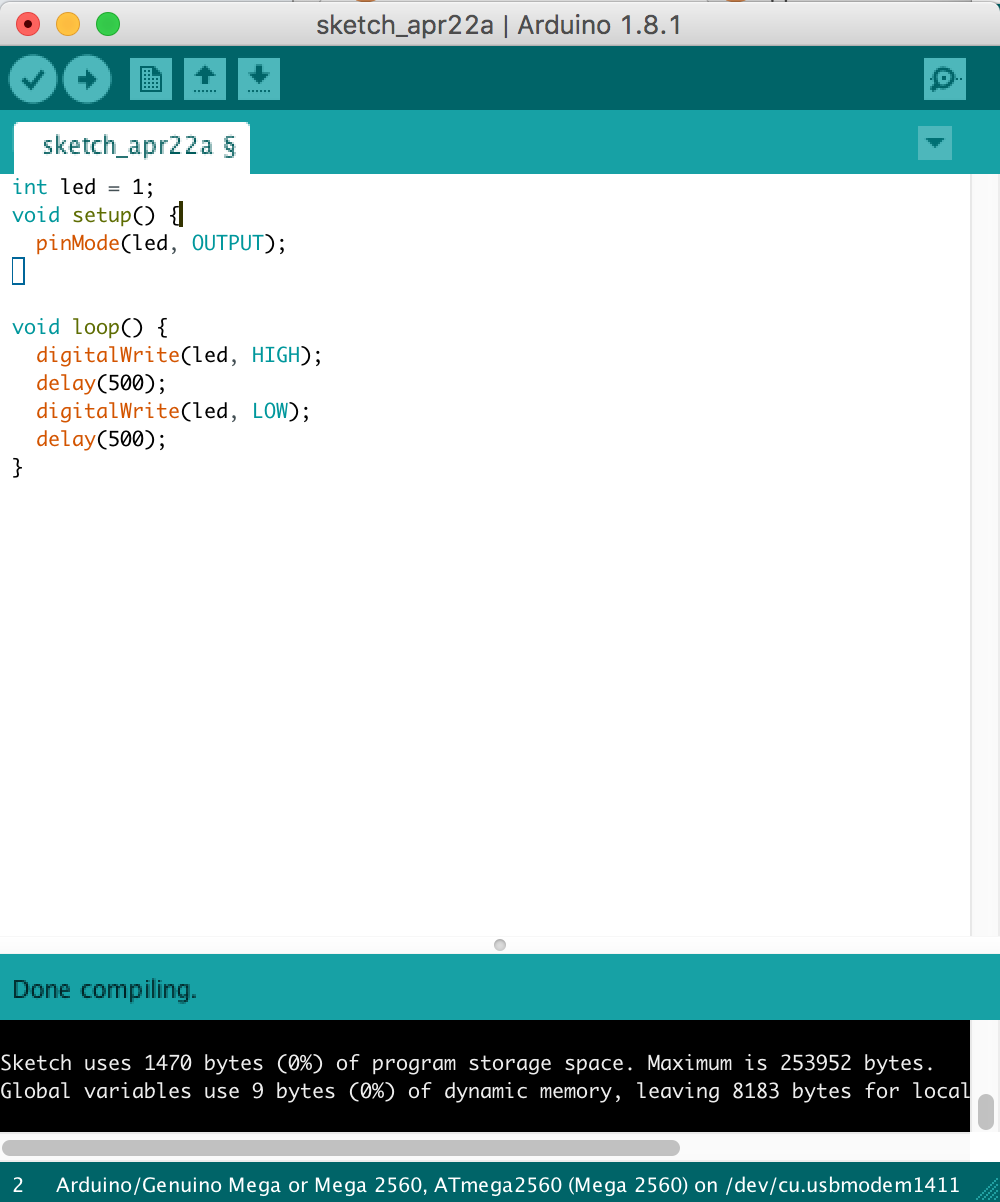Open the tab options dropdown arrow
The width and height of the screenshot is (1000, 1202).
[934, 143]
